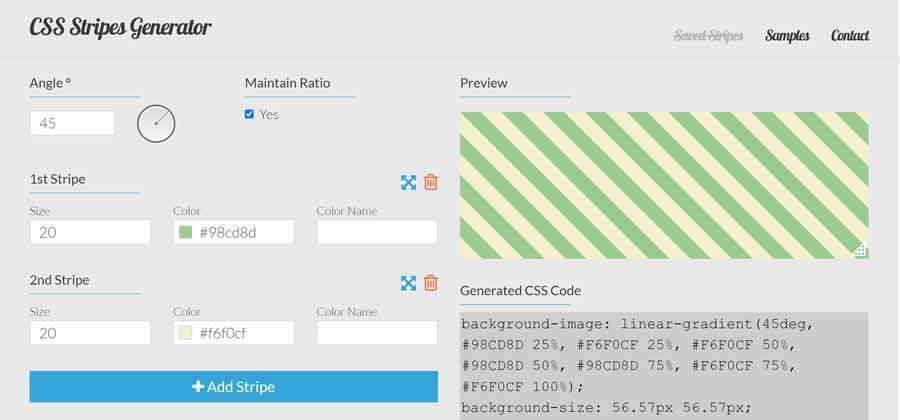Click the 2nd Stripe Size field
The image size is (900, 420).
(90, 333)
